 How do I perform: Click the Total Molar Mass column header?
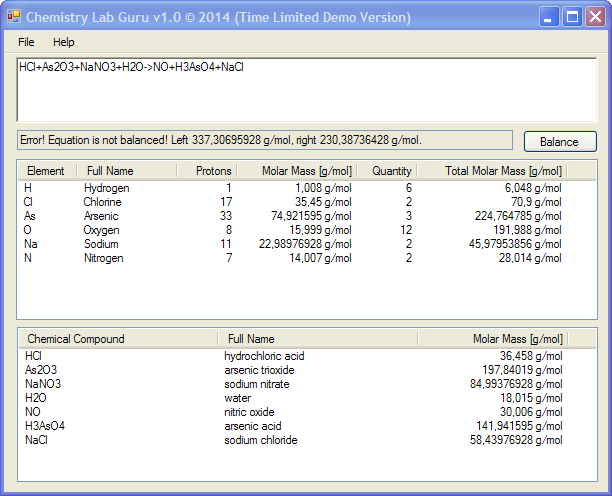(492, 171)
